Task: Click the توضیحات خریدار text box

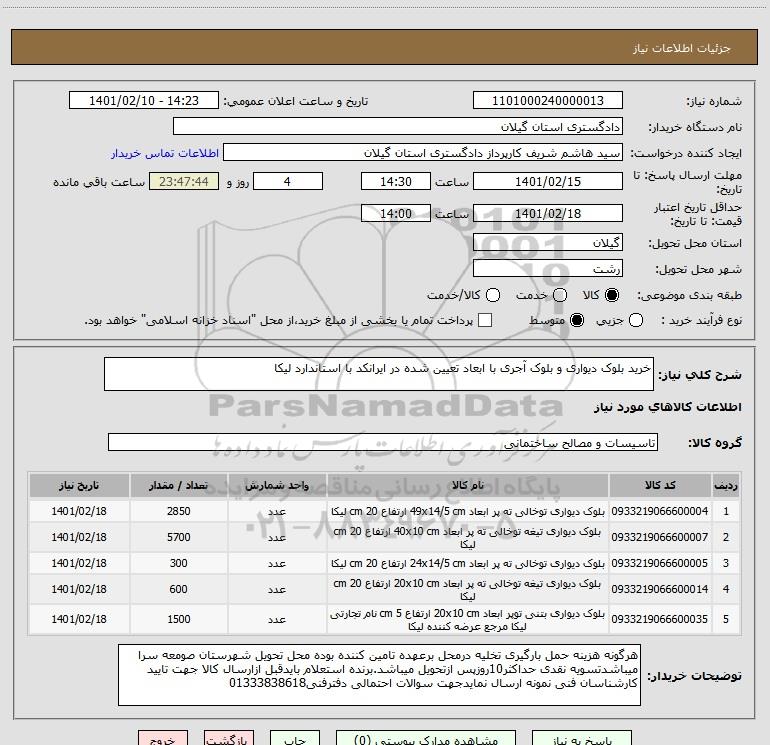Action: (379, 675)
